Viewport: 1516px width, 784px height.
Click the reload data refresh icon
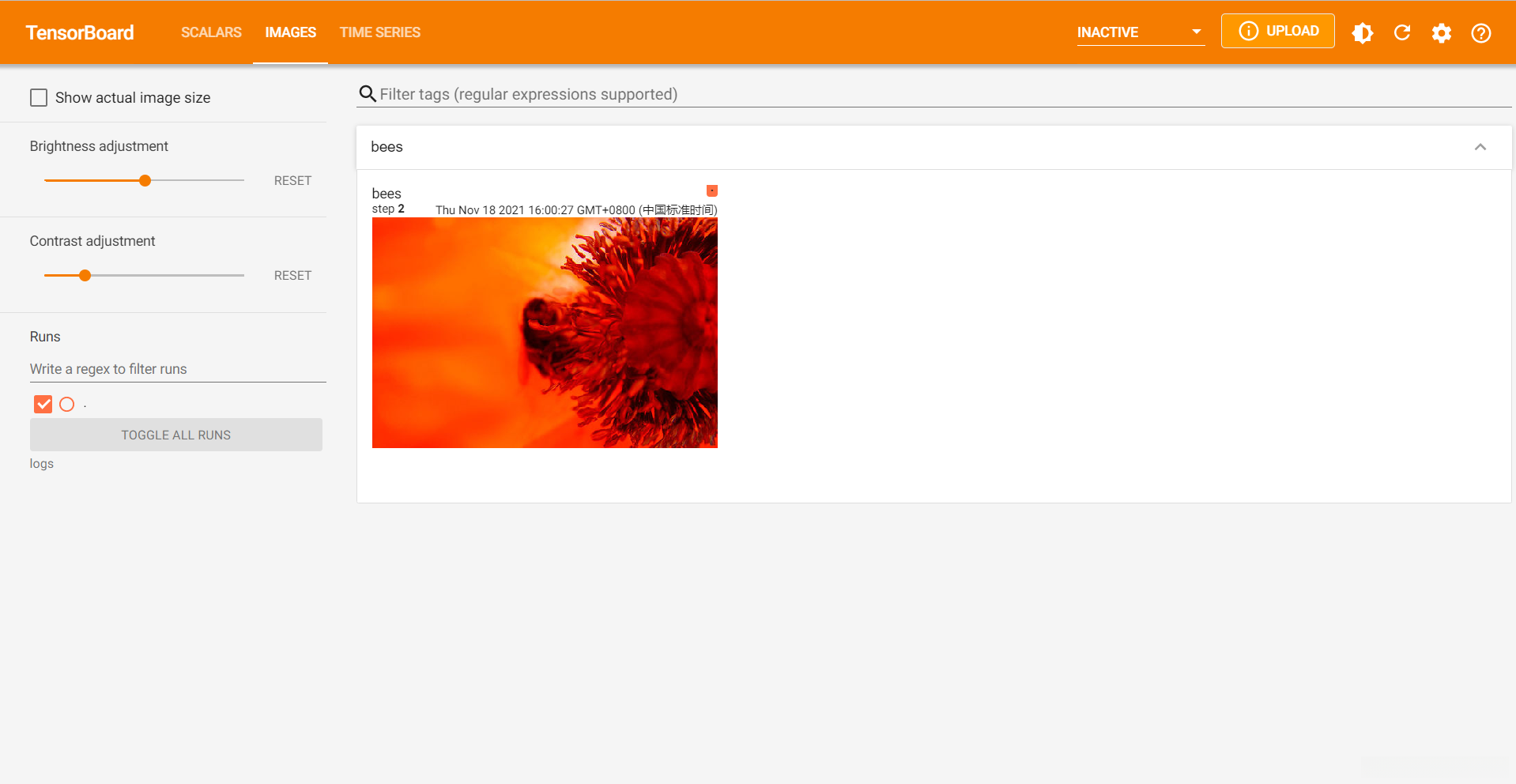[x=1402, y=32]
